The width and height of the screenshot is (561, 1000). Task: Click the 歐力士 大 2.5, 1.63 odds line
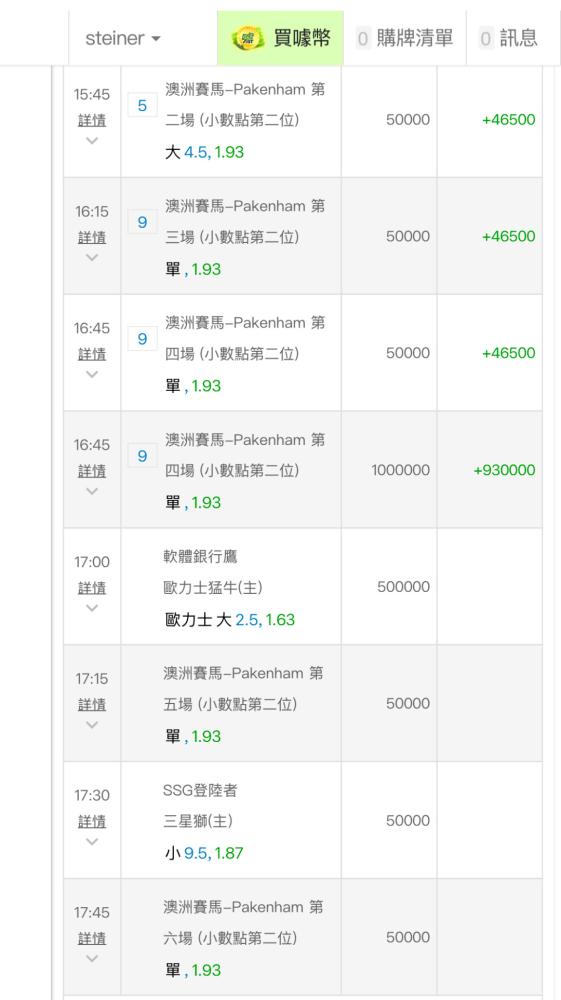pos(230,620)
